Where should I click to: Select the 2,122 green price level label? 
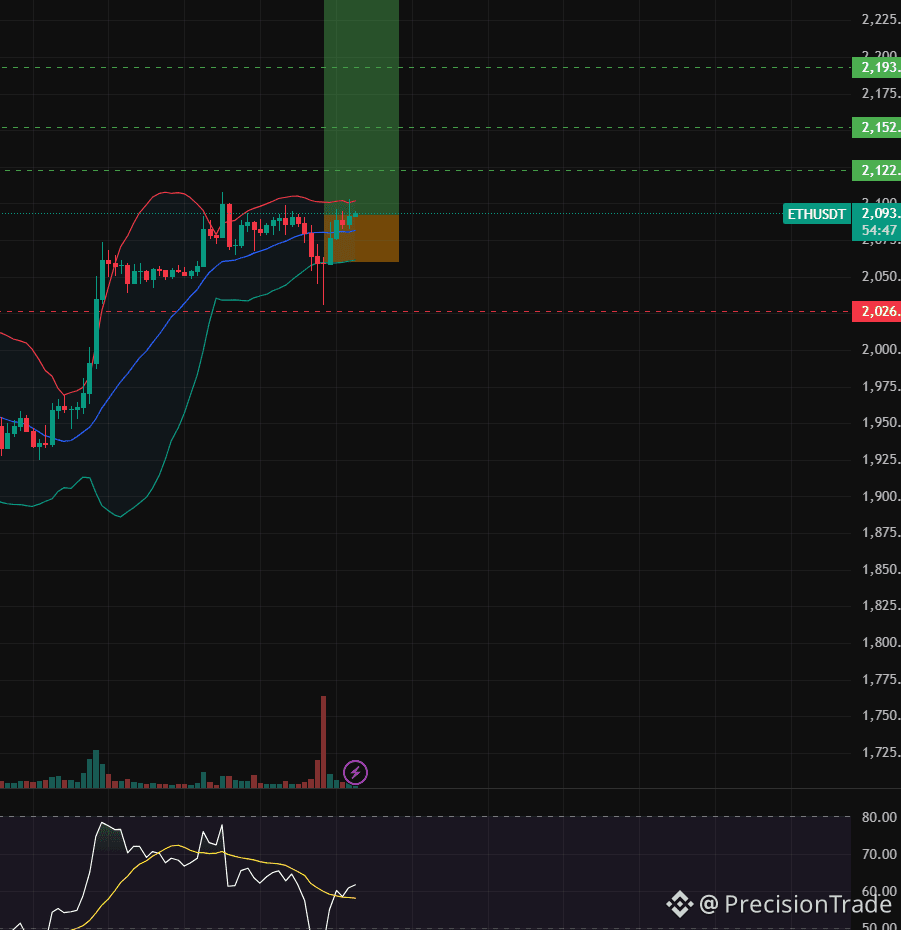click(876, 171)
